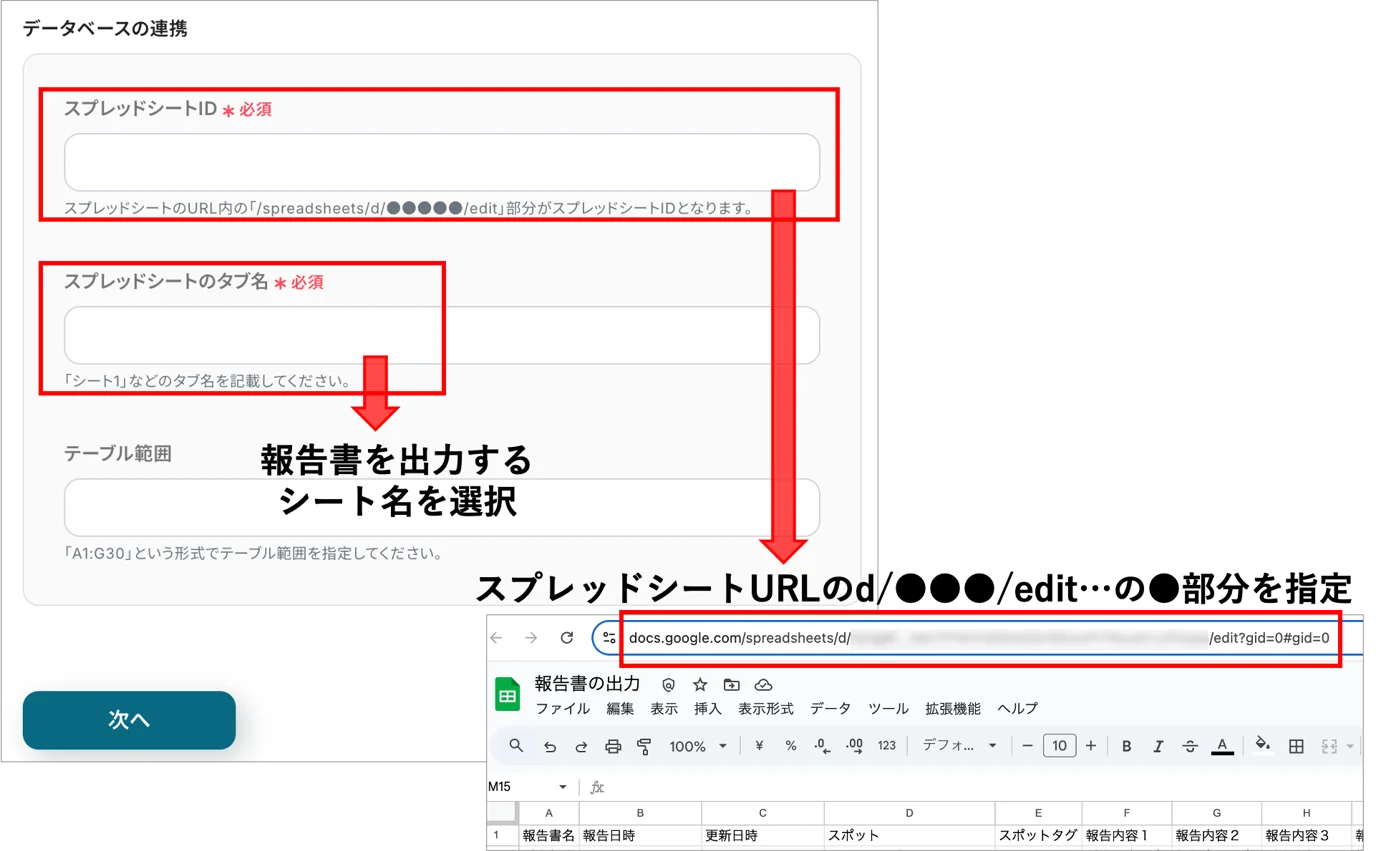This screenshot has width=1376, height=851.
Task: Open the site information icon in address bar
Action: [609, 637]
